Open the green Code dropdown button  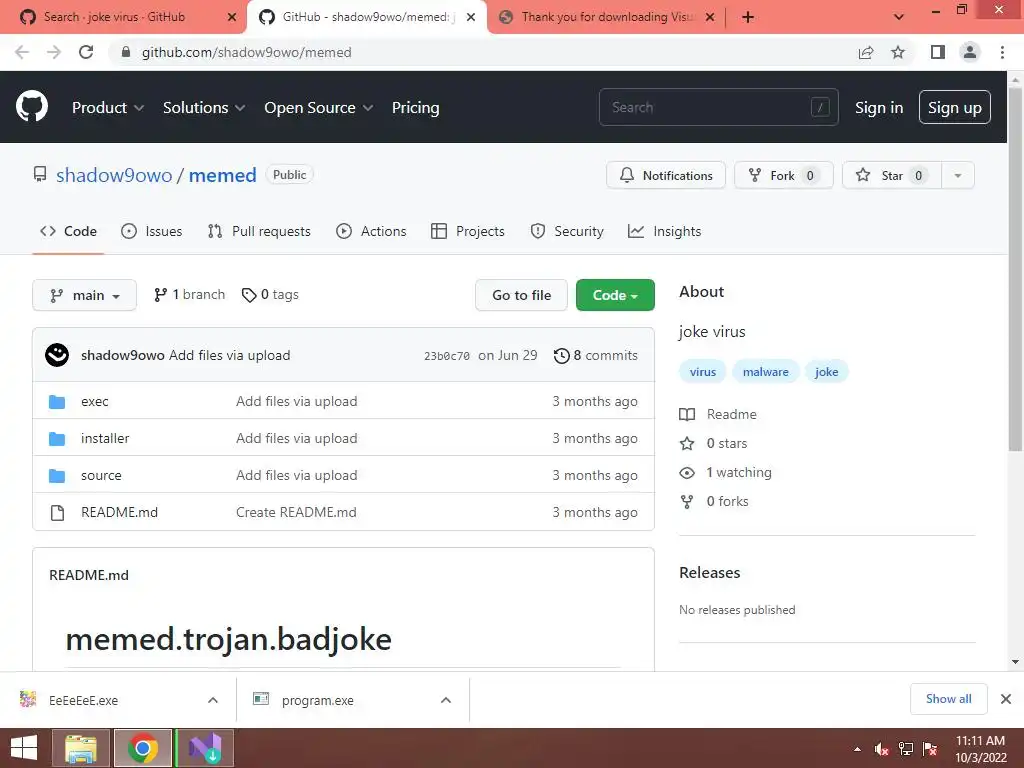(x=615, y=295)
